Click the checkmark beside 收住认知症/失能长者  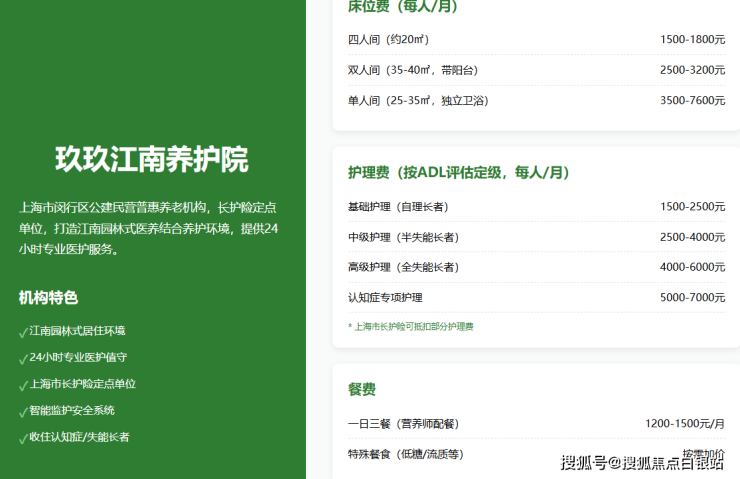23,438
